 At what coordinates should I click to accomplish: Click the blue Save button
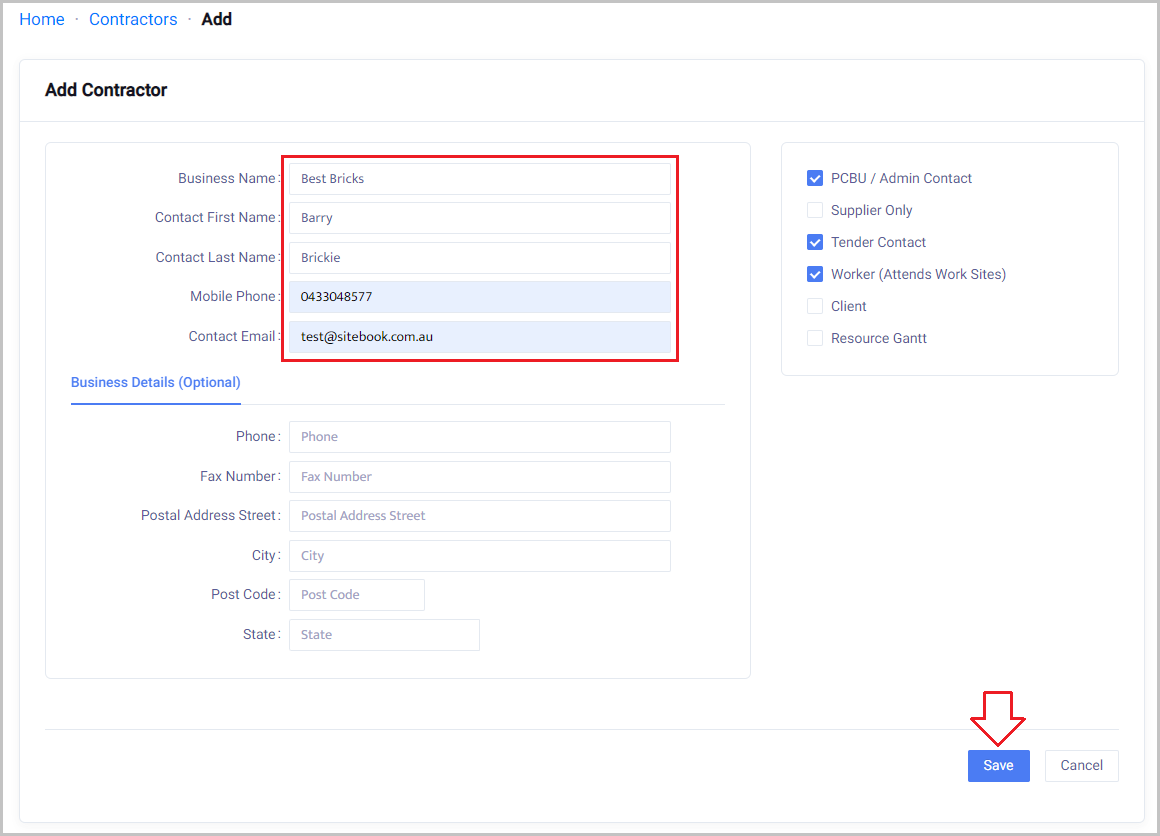(998, 765)
